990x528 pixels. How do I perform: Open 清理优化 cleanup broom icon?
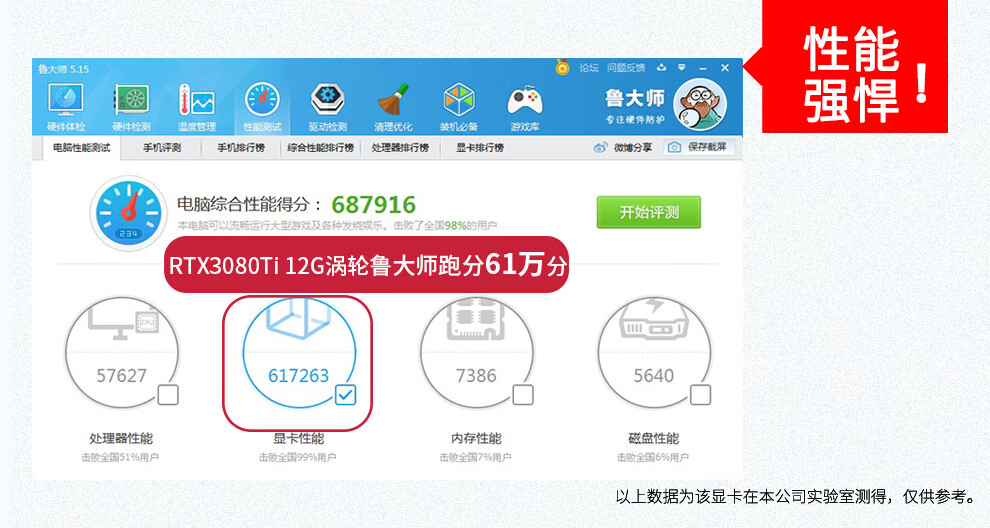click(393, 106)
